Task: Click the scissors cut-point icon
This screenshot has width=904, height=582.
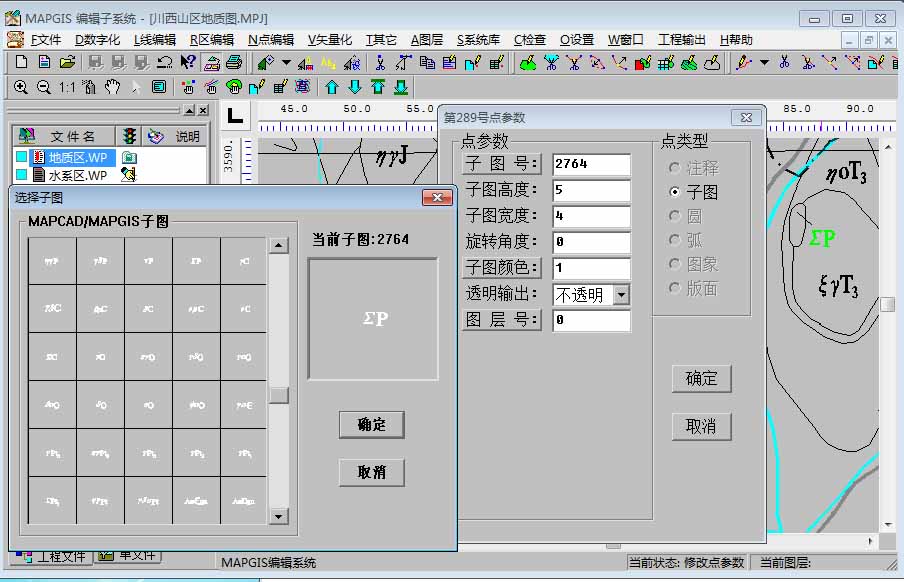Action: point(380,62)
